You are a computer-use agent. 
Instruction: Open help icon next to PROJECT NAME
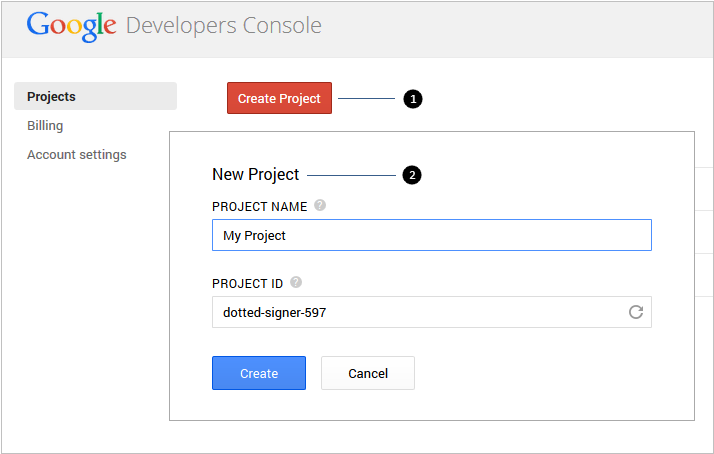click(x=320, y=205)
